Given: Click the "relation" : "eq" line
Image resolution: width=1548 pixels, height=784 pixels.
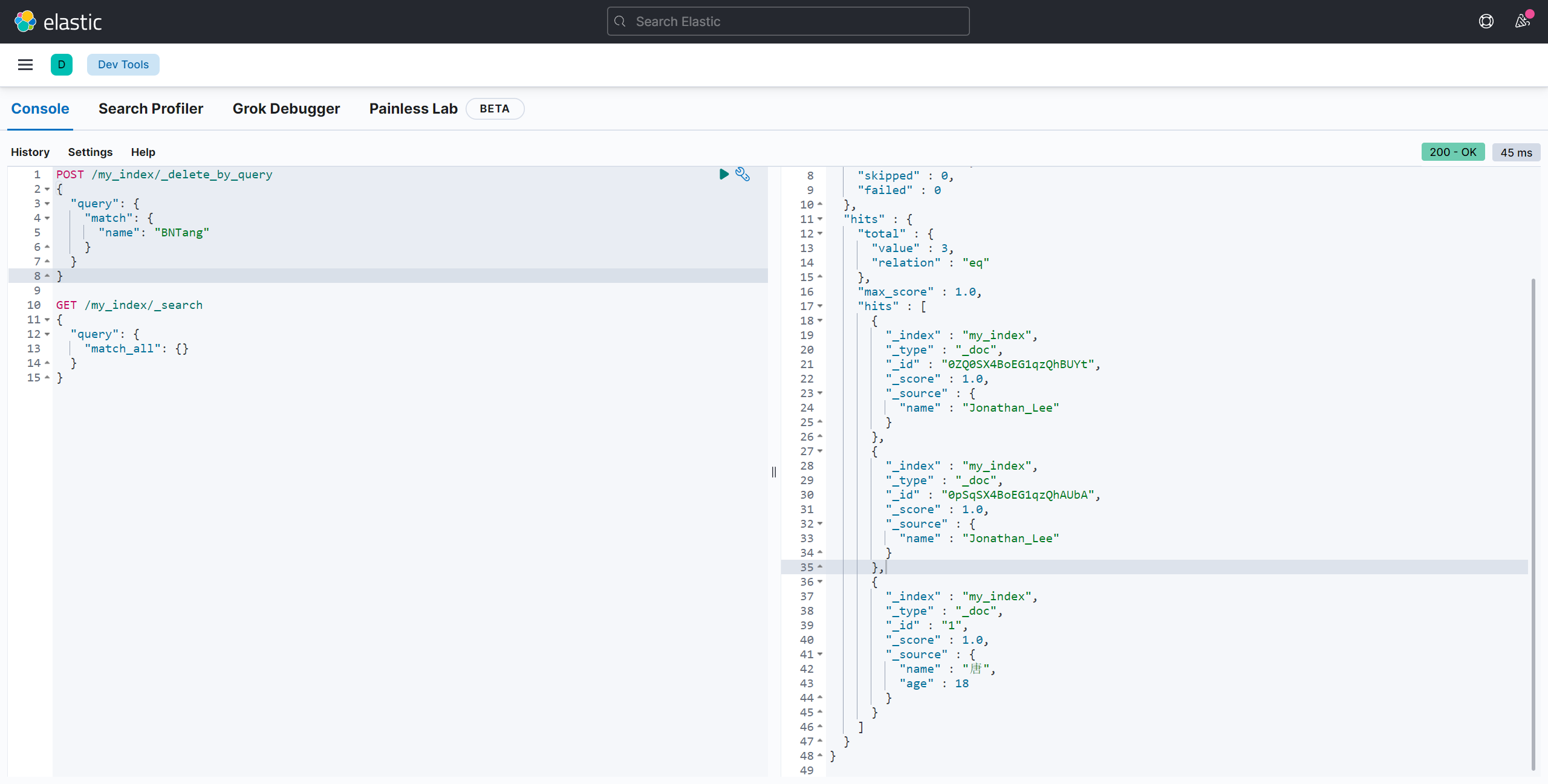Looking at the screenshot, I should click(x=931, y=263).
